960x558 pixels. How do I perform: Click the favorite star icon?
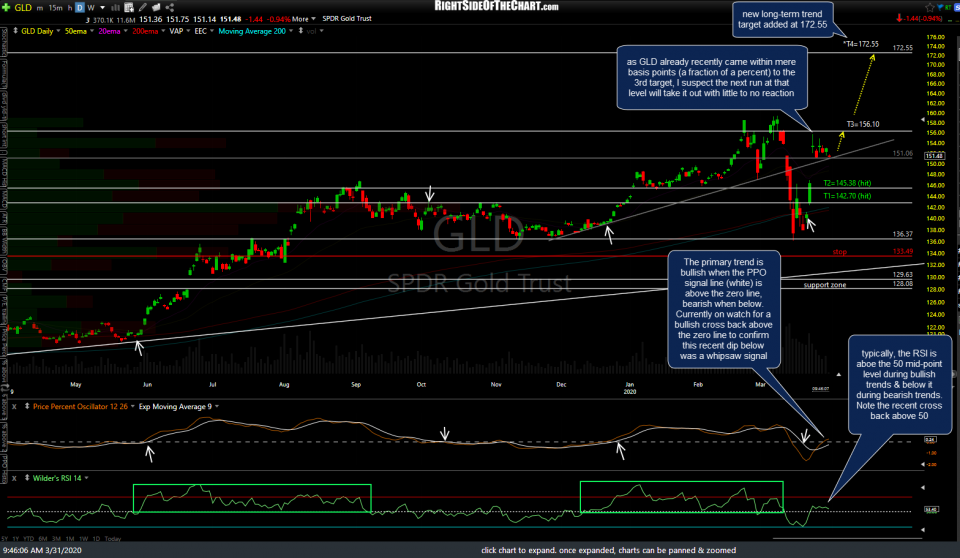point(930,7)
